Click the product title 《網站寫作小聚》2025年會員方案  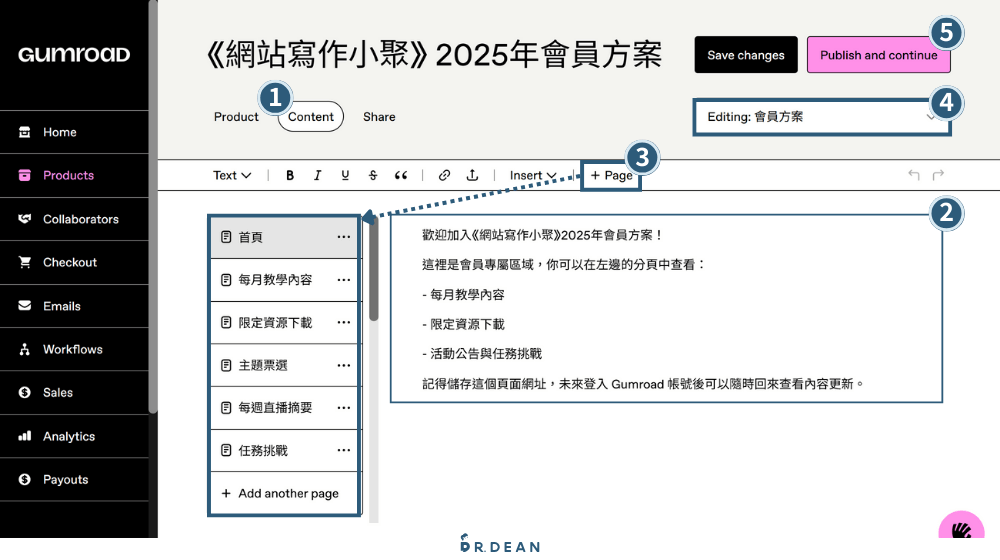pos(434,55)
